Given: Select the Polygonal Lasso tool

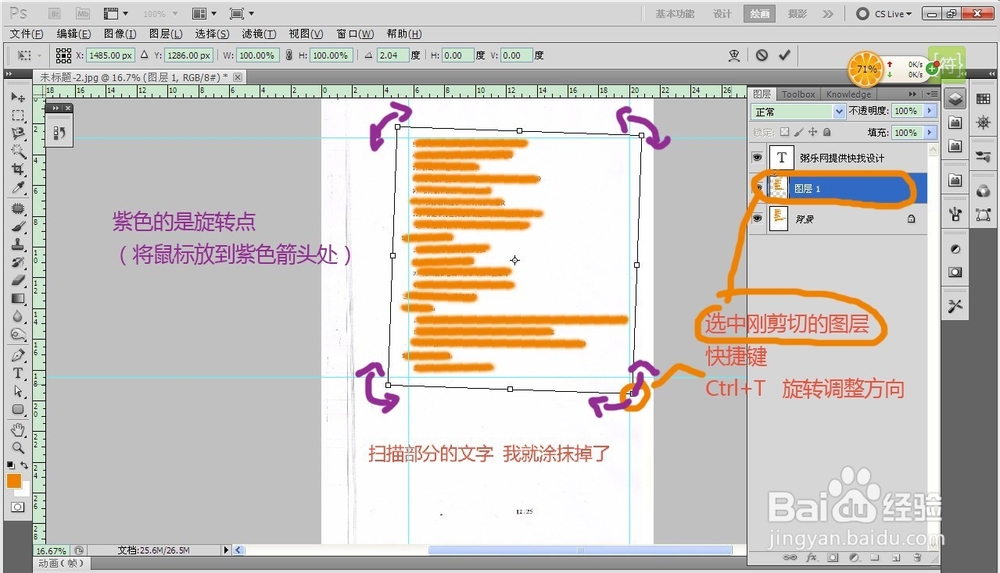Looking at the screenshot, I should tap(18, 133).
